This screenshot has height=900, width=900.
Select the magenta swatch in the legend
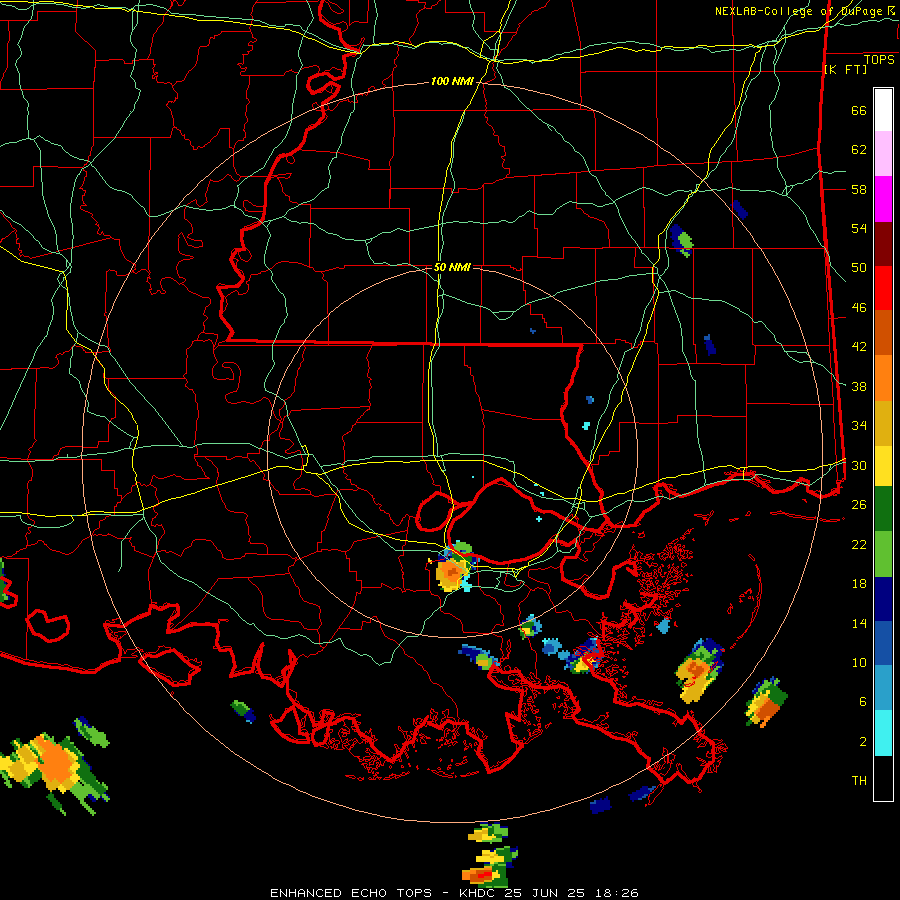883,199
